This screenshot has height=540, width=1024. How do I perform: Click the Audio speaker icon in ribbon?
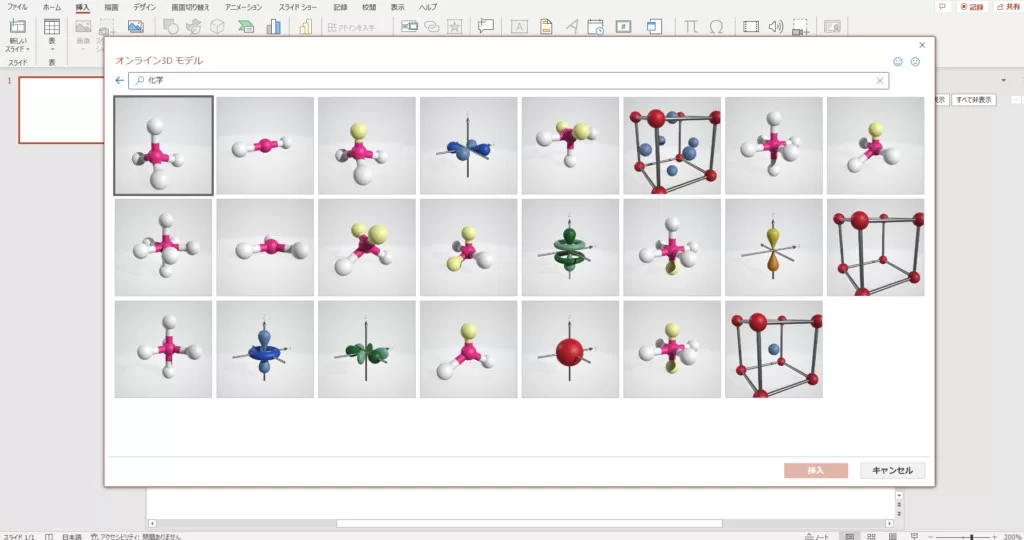[x=775, y=27]
